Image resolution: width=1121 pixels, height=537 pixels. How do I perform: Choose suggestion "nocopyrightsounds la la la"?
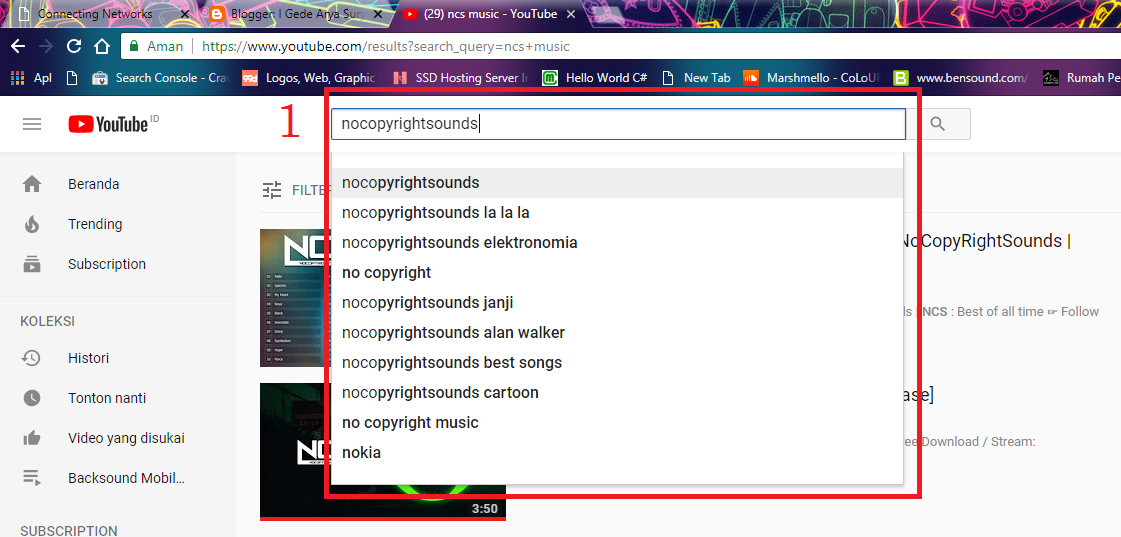(x=617, y=213)
